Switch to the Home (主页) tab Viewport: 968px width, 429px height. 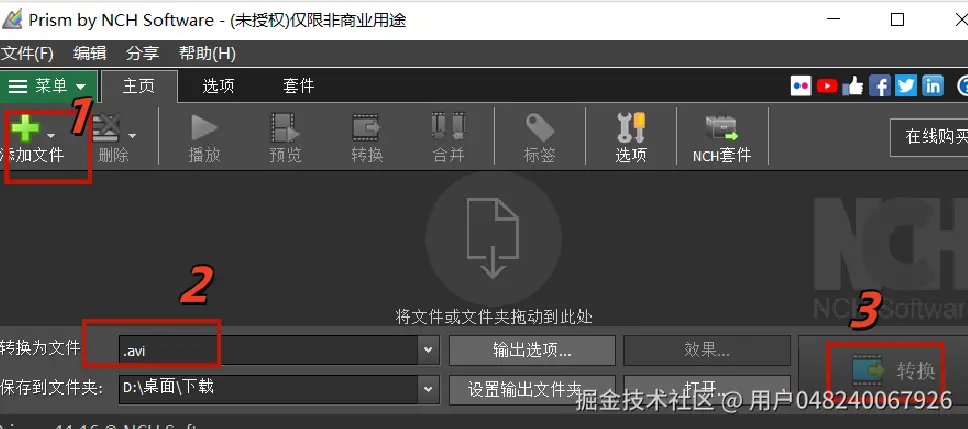pos(139,86)
